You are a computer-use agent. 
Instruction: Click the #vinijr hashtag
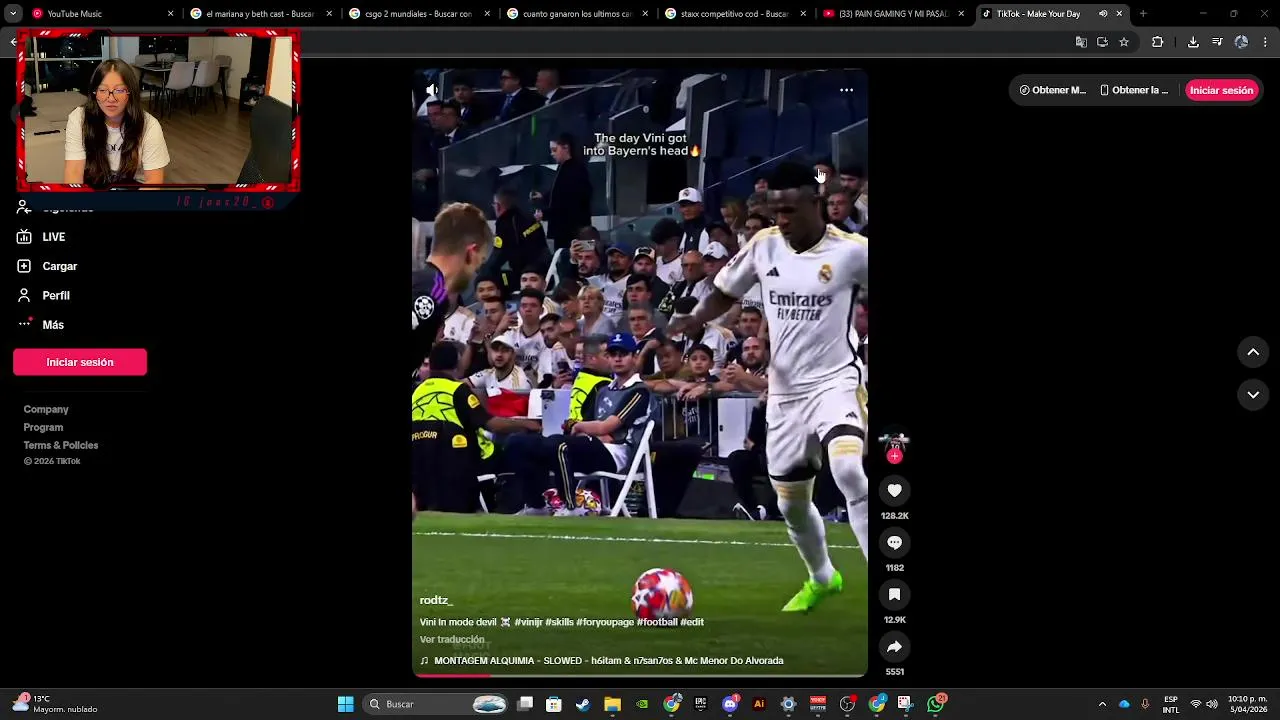point(529,622)
